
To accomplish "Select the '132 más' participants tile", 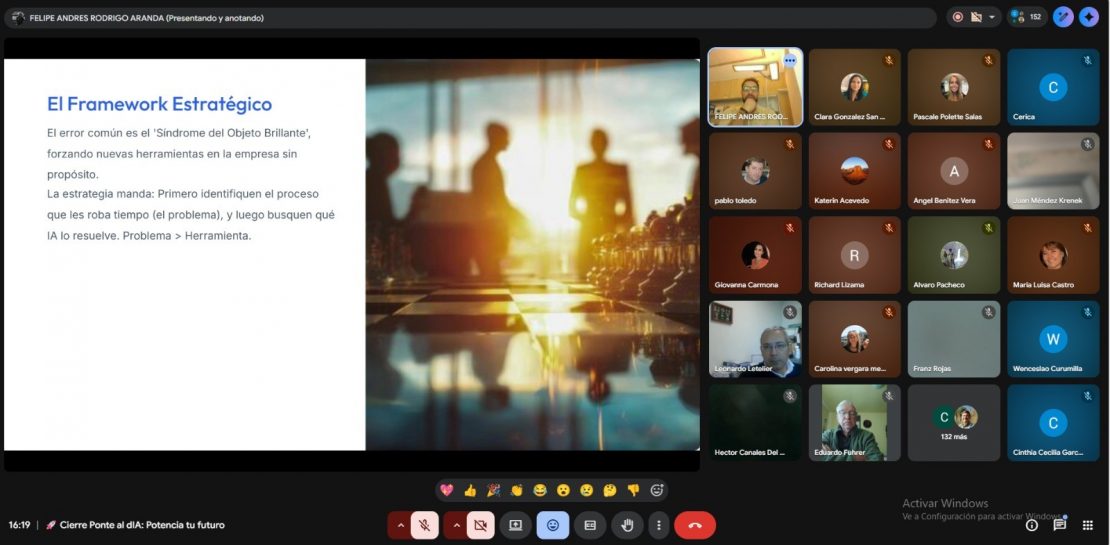I will click(x=954, y=422).
